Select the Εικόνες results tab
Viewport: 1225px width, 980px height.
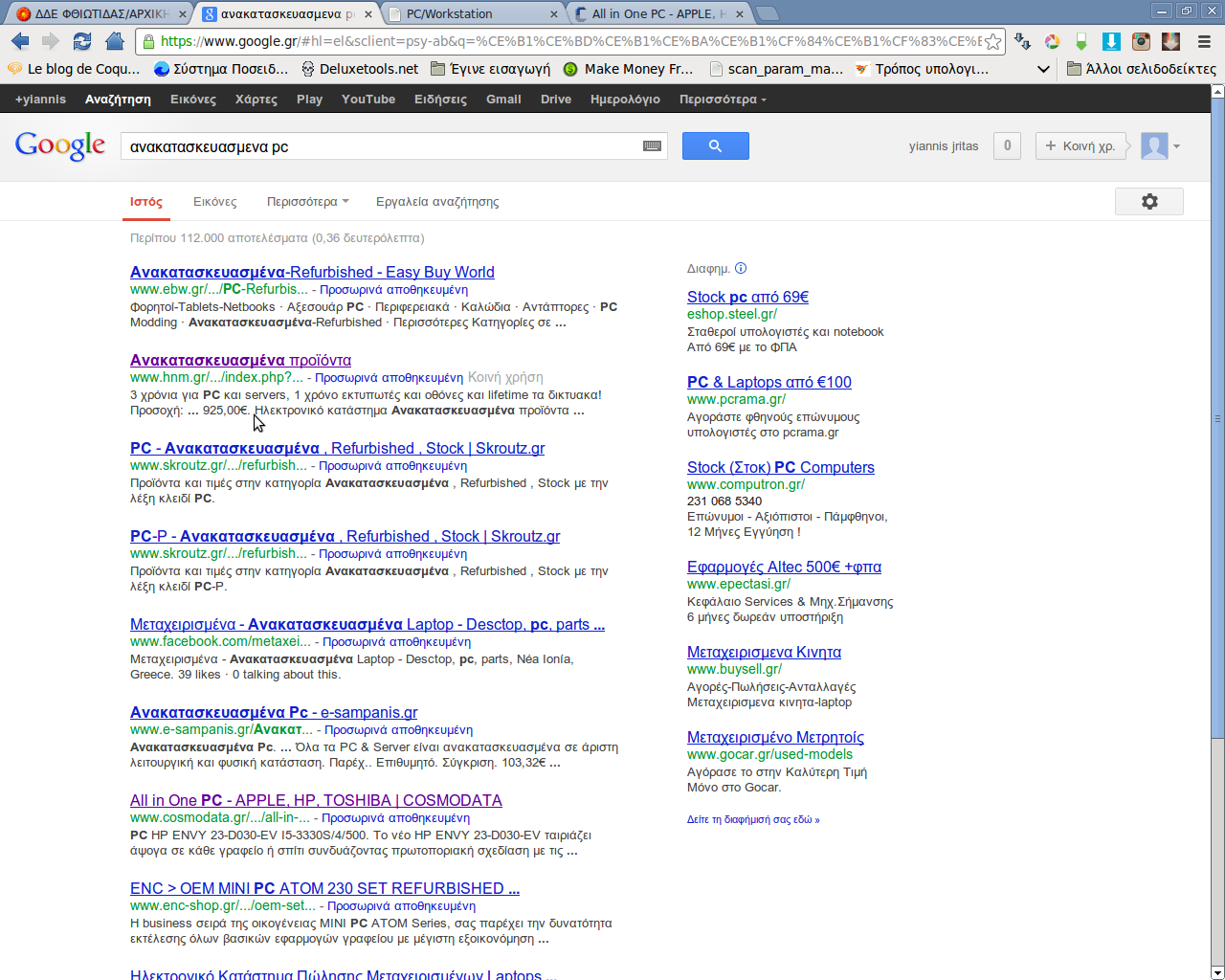pyautogui.click(x=214, y=202)
